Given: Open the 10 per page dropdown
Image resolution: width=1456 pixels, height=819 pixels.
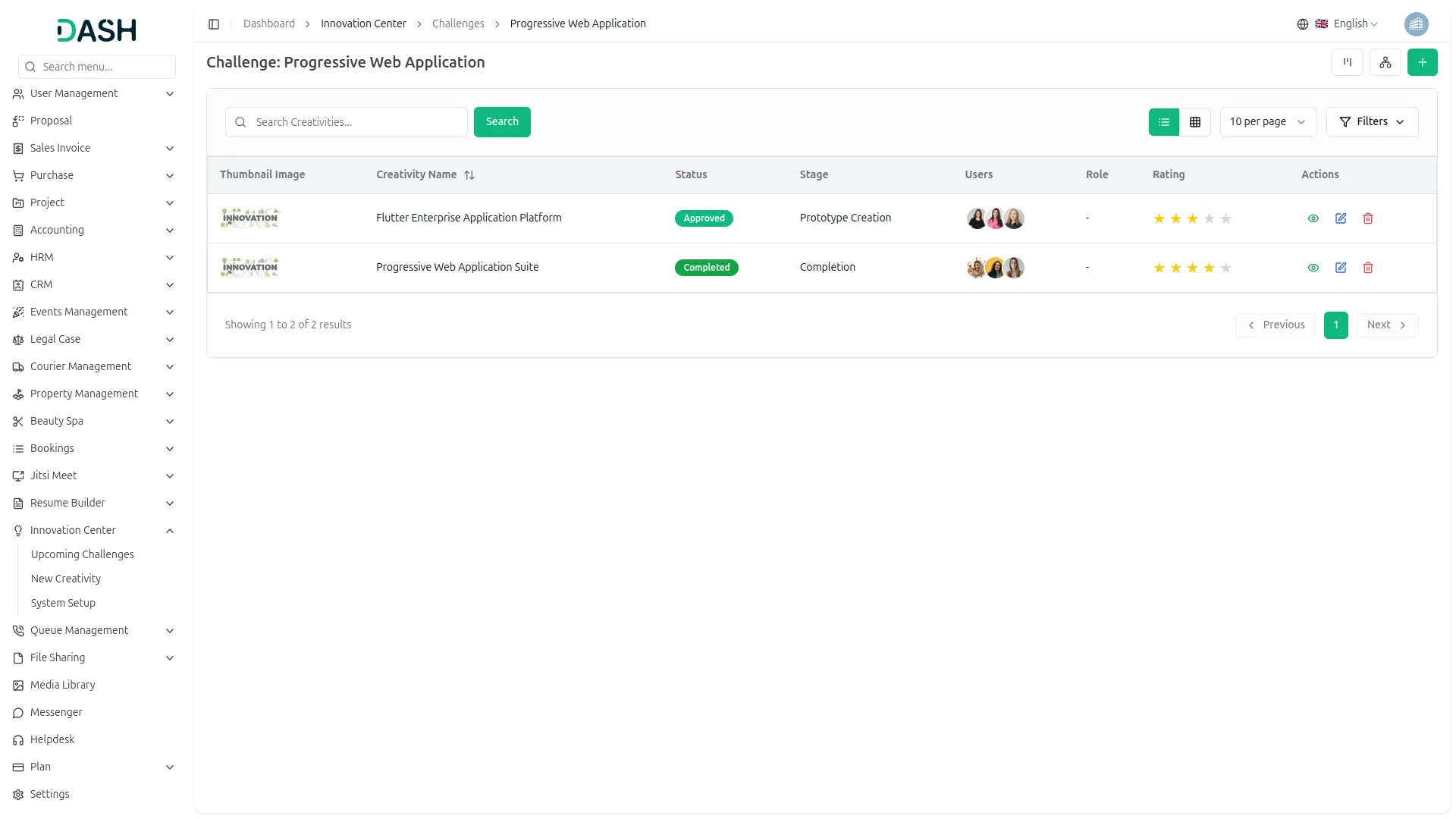Looking at the screenshot, I should [1267, 122].
